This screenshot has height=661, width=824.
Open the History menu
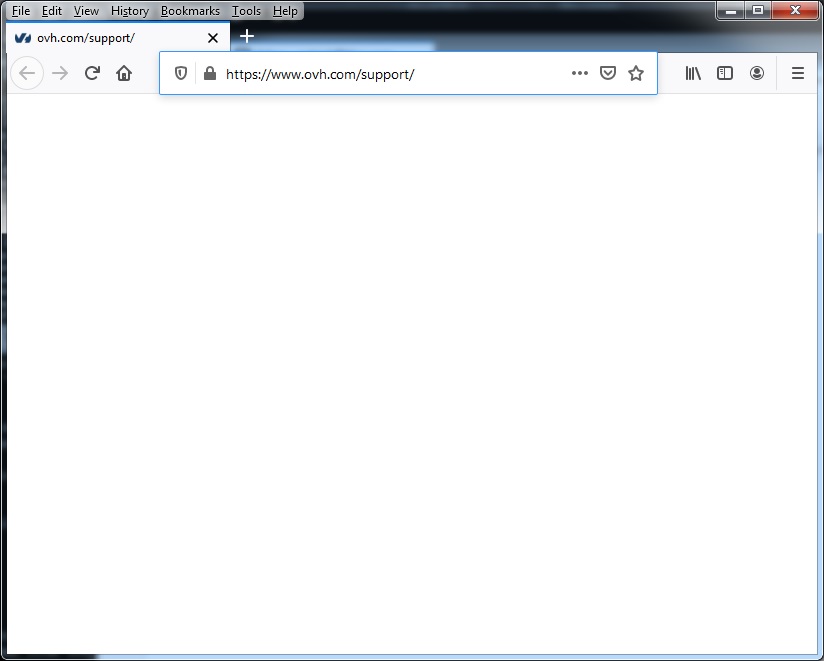pos(130,11)
